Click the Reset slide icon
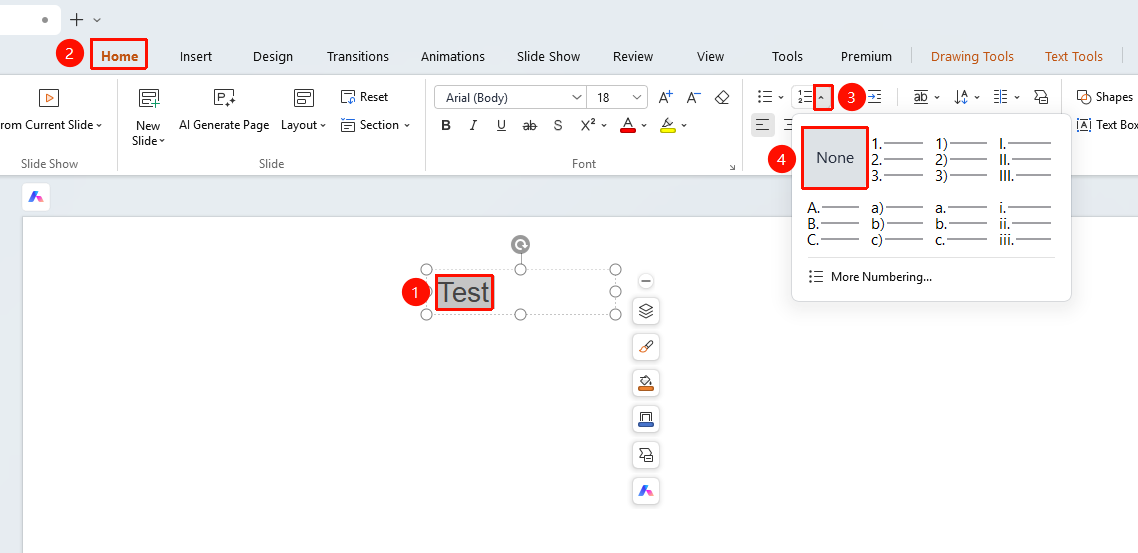 coord(364,97)
